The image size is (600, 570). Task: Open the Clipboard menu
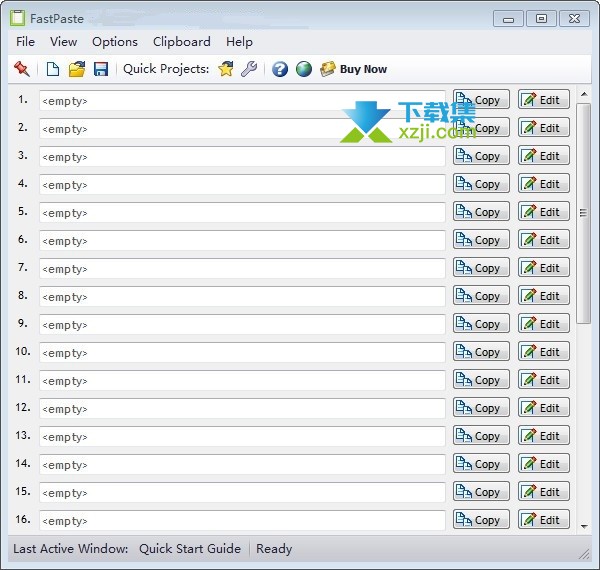tap(182, 42)
